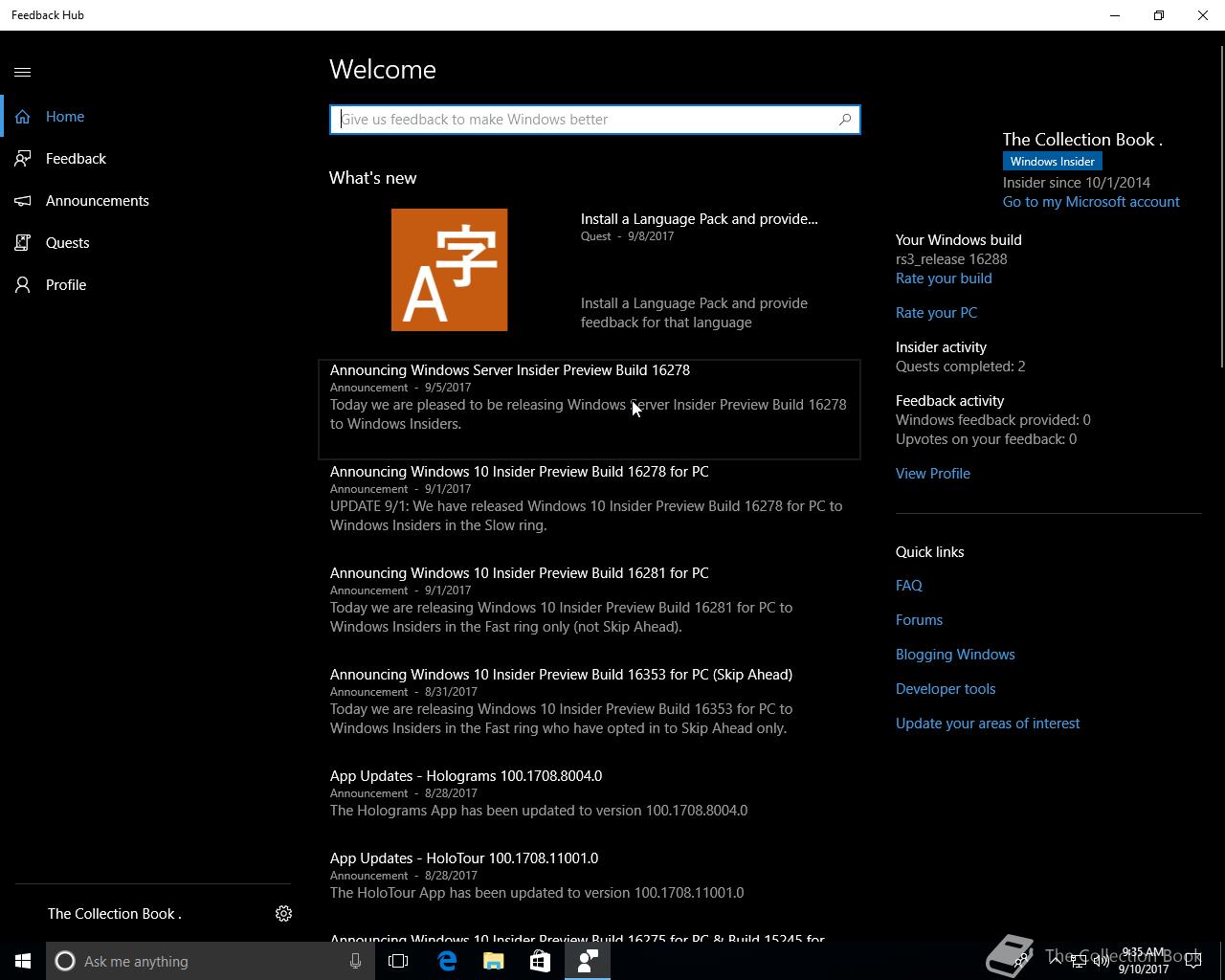Click the Ask me anything search box

click(209, 961)
